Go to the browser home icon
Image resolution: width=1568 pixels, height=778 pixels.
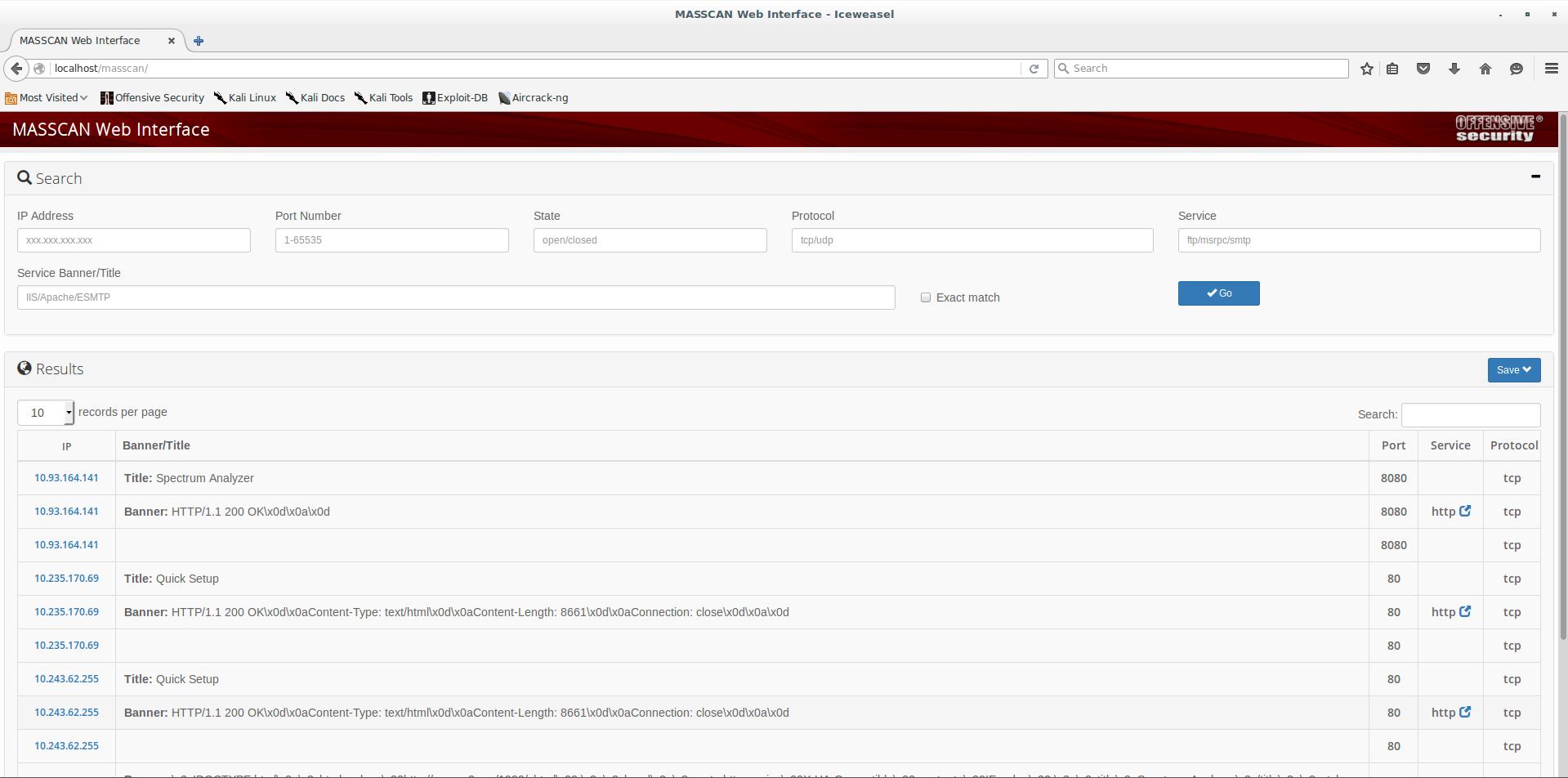coord(1485,69)
